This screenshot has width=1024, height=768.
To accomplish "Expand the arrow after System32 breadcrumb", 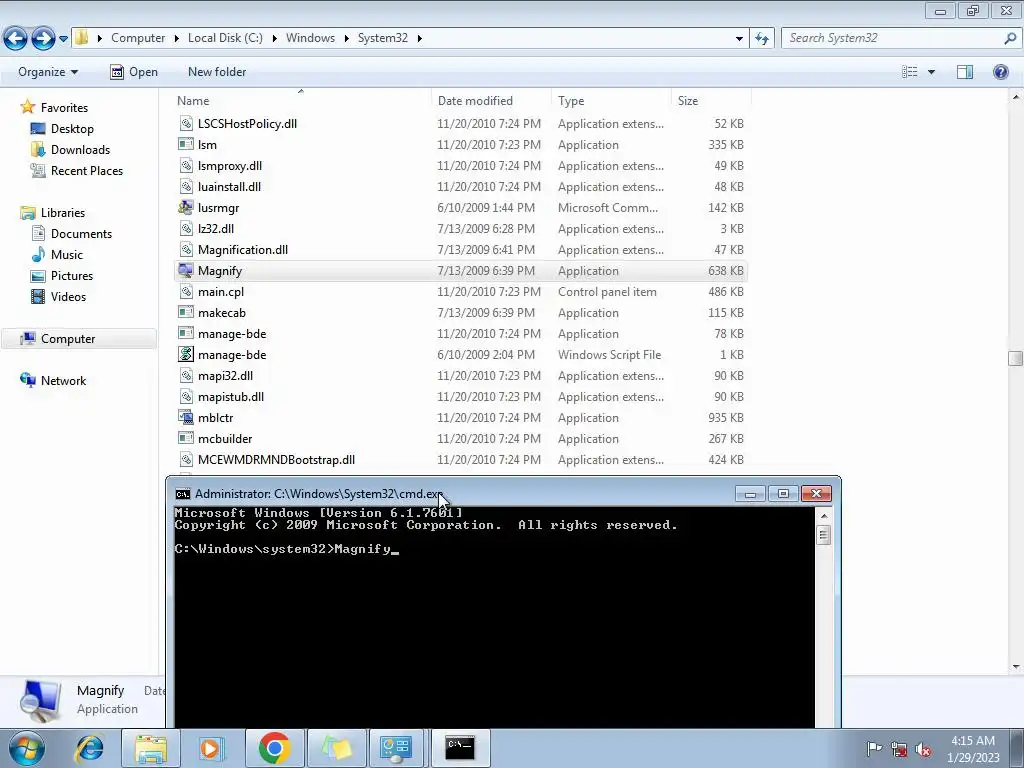I will pyautogui.click(x=419, y=38).
